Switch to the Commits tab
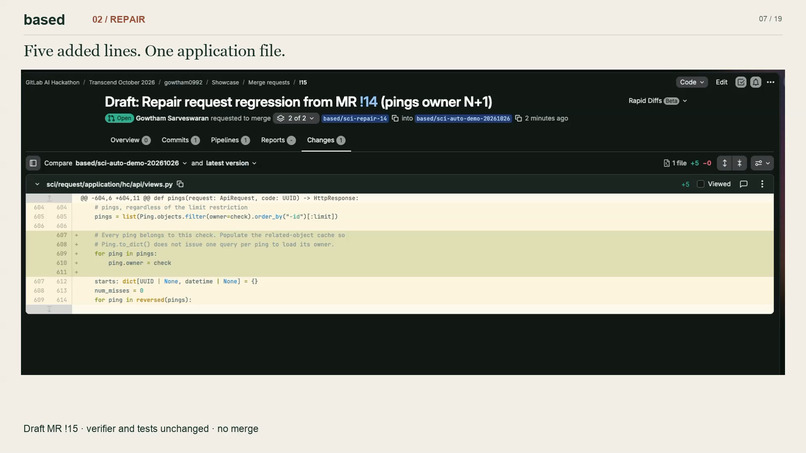 pyautogui.click(x=180, y=140)
